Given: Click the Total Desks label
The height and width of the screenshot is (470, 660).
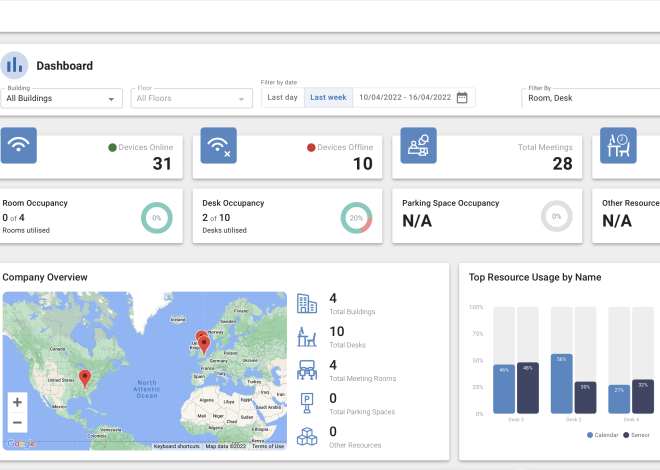Looking at the screenshot, I should (347, 345).
